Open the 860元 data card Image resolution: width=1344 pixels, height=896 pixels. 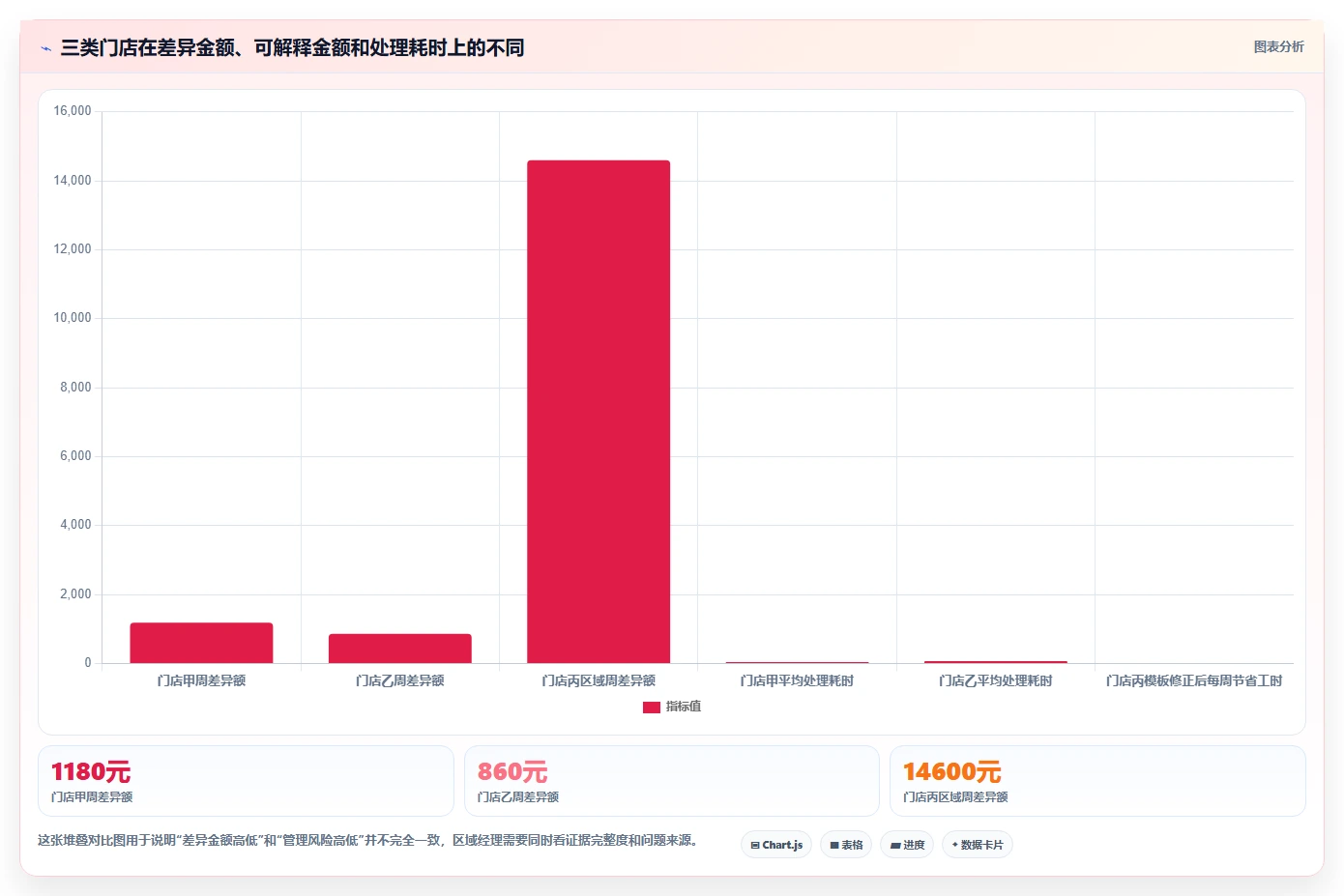[672, 781]
